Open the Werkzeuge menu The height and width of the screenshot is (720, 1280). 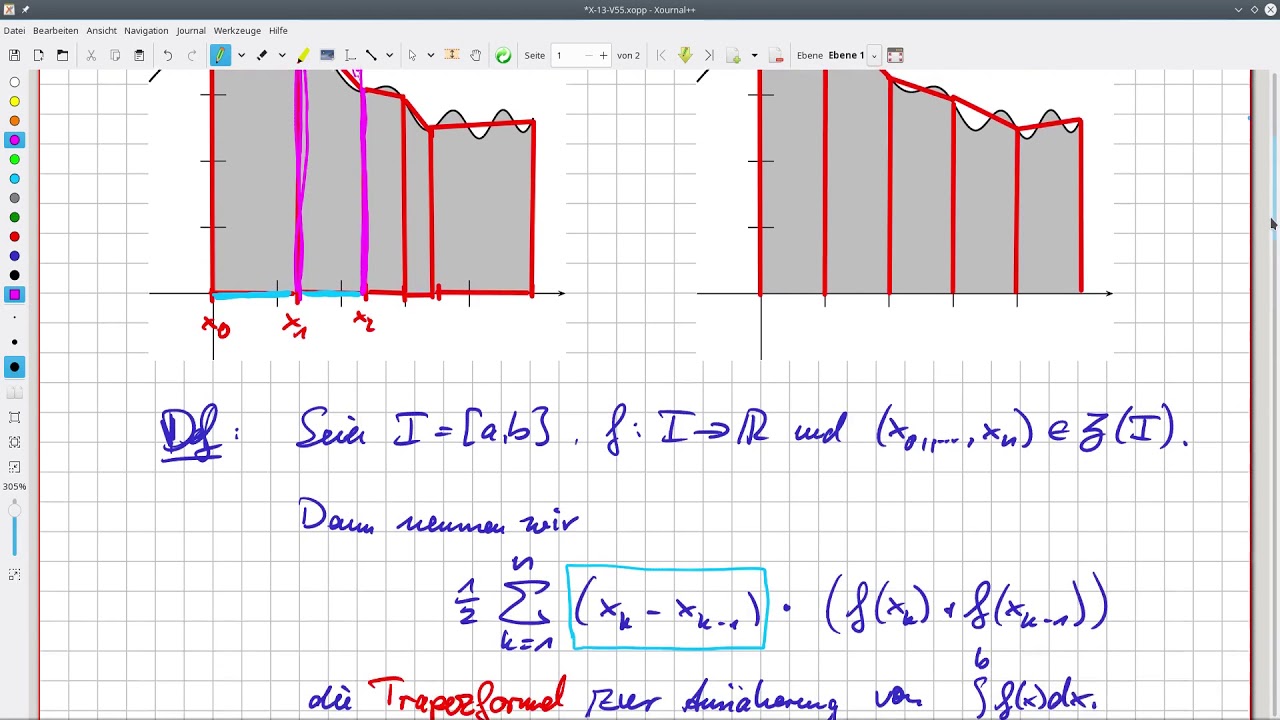237,31
